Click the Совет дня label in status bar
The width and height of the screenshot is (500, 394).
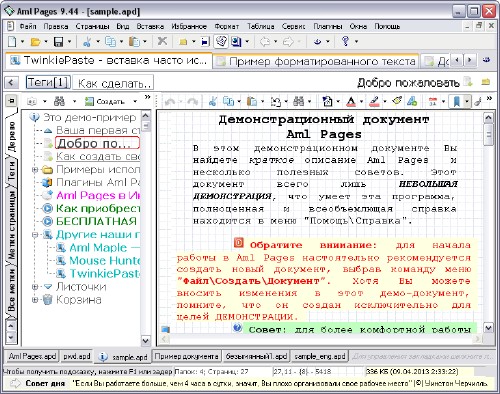click(x=45, y=383)
